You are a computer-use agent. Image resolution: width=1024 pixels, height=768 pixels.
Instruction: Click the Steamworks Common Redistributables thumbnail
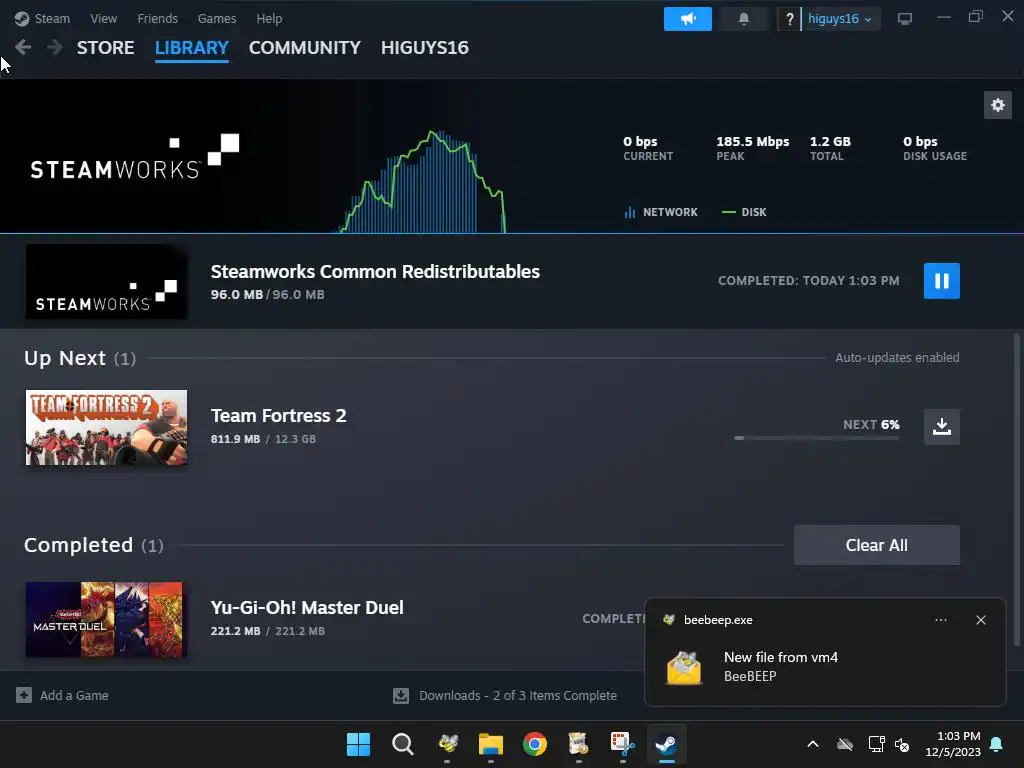[106, 281]
